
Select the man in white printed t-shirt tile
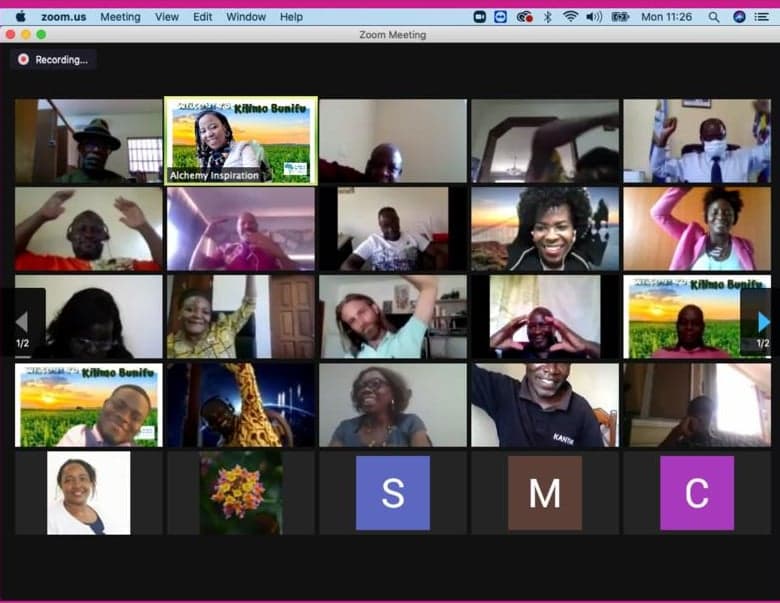point(393,229)
